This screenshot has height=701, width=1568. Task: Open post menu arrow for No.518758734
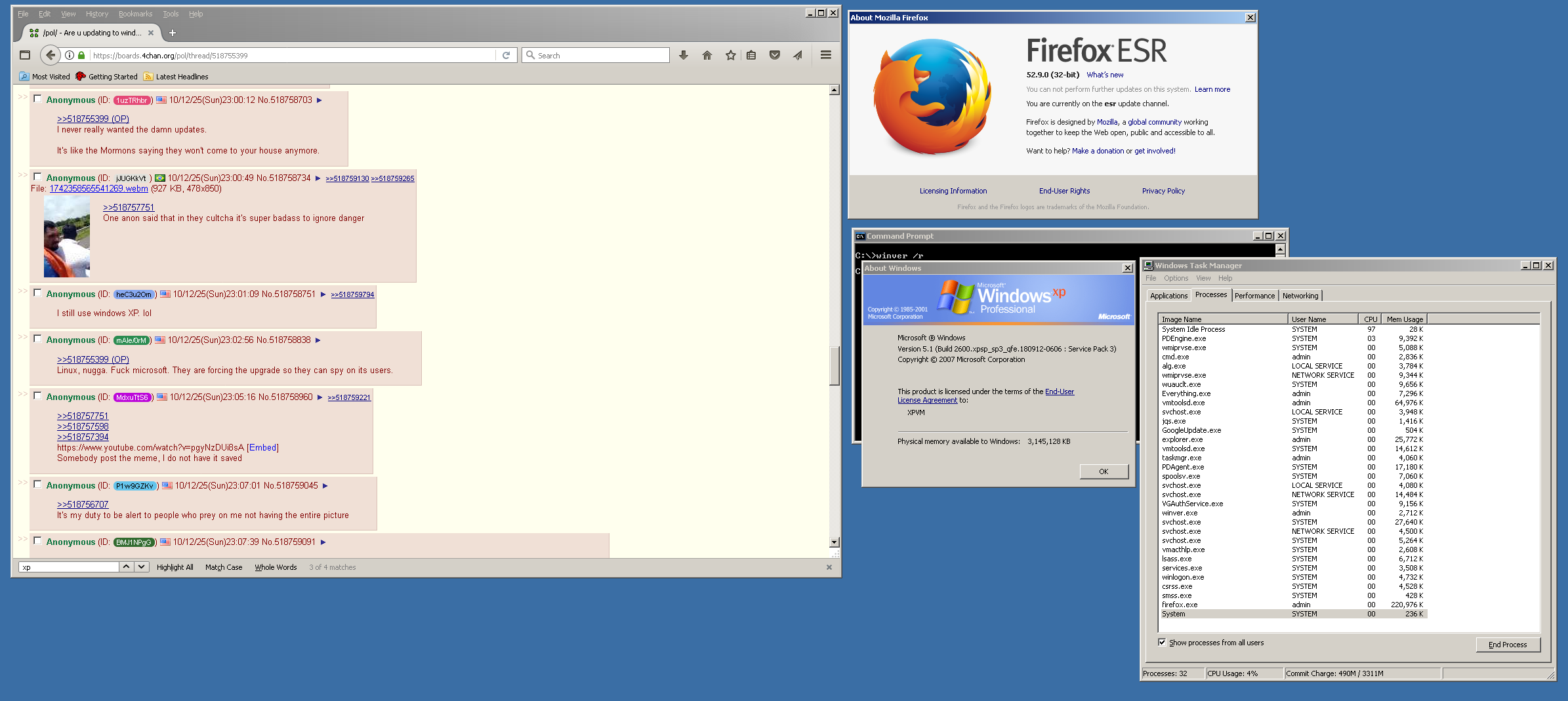[x=318, y=178]
